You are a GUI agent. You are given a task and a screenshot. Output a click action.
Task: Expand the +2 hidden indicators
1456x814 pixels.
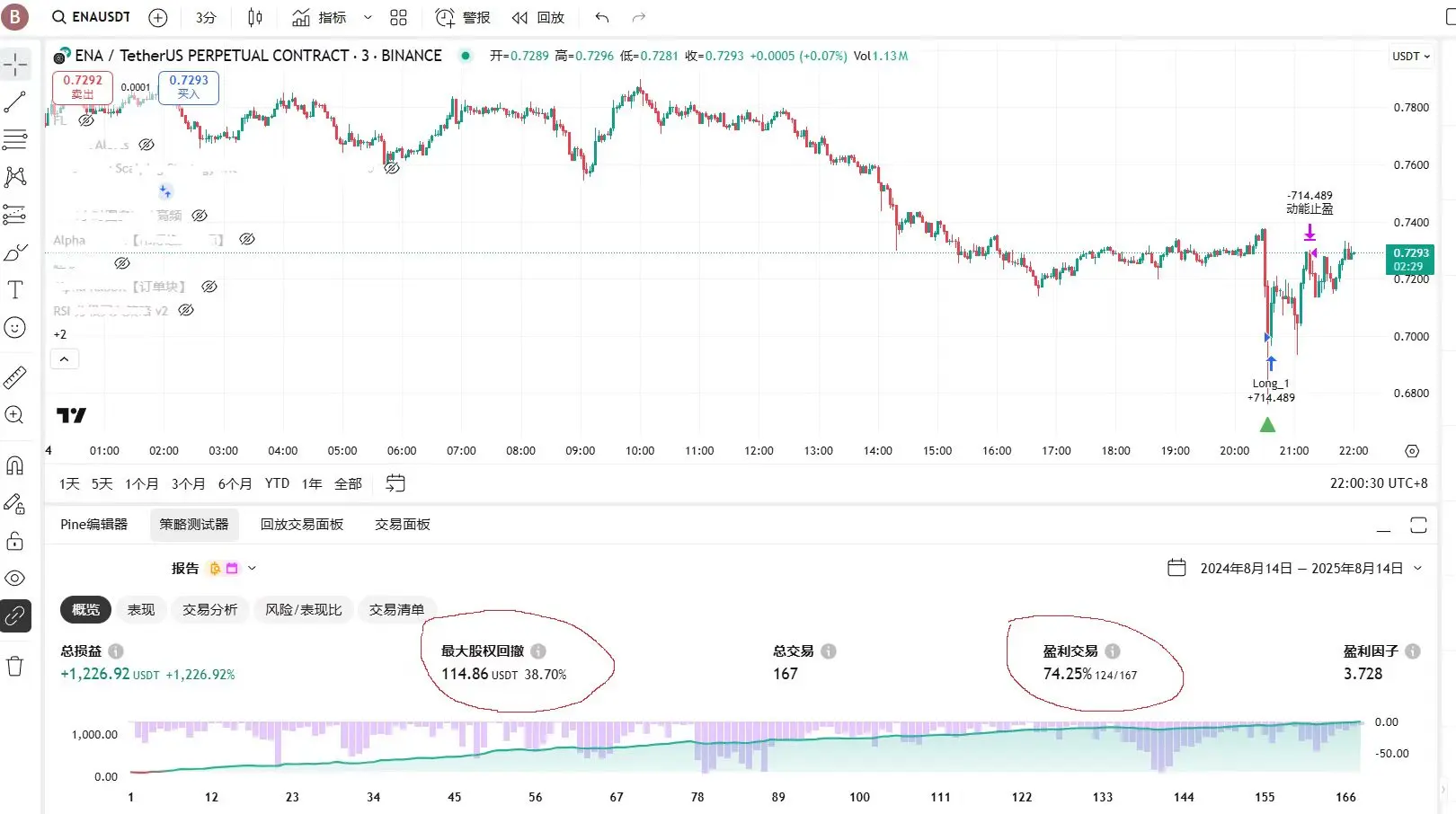[60, 334]
